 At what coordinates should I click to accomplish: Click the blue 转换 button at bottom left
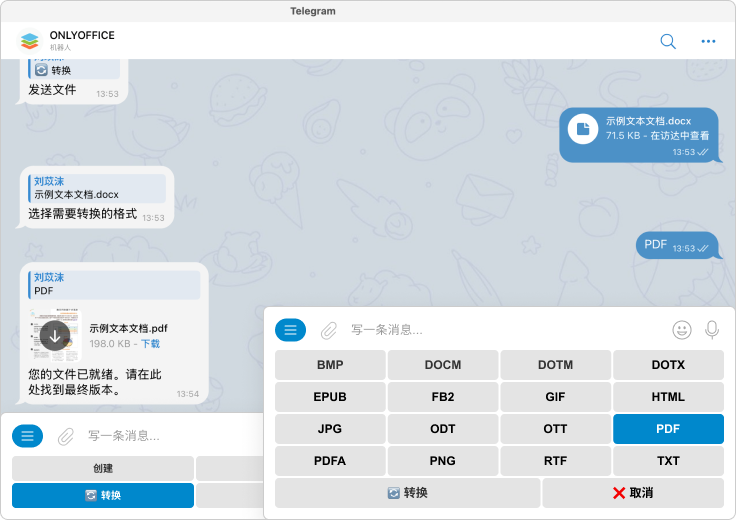pos(103,495)
